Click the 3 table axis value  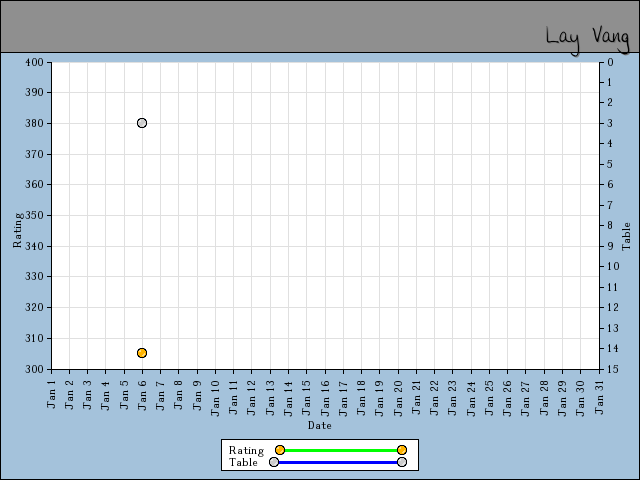pos(610,123)
